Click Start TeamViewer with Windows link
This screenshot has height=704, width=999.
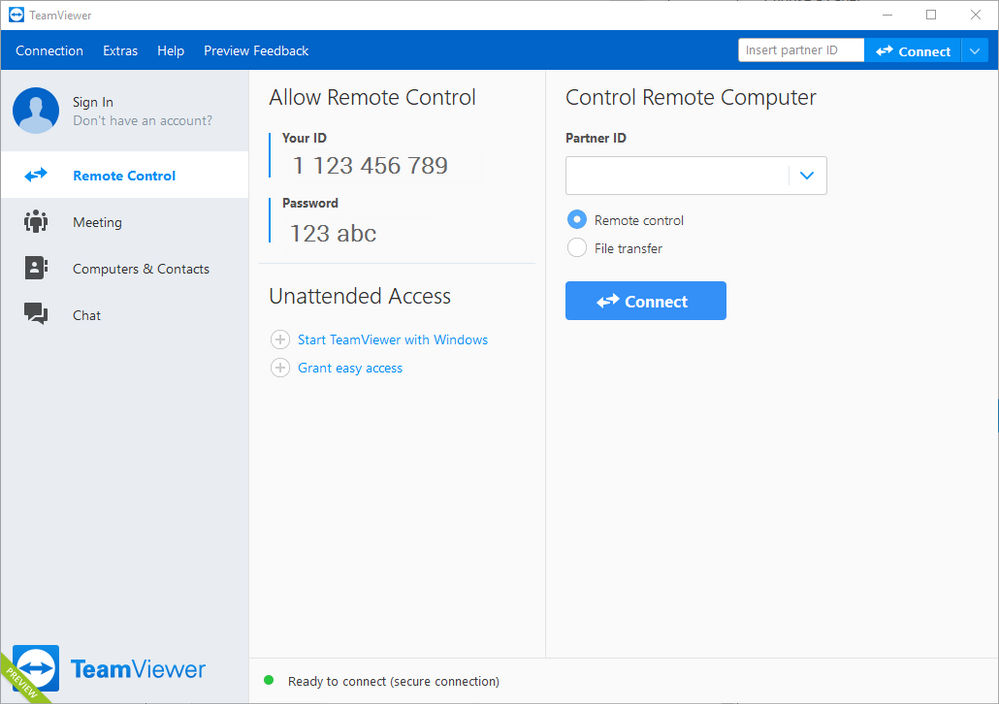(392, 340)
